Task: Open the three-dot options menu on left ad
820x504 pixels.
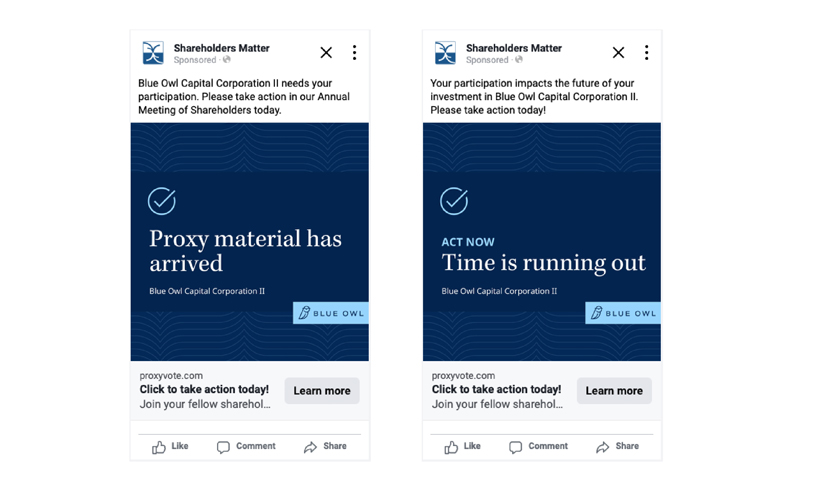Action: point(355,52)
